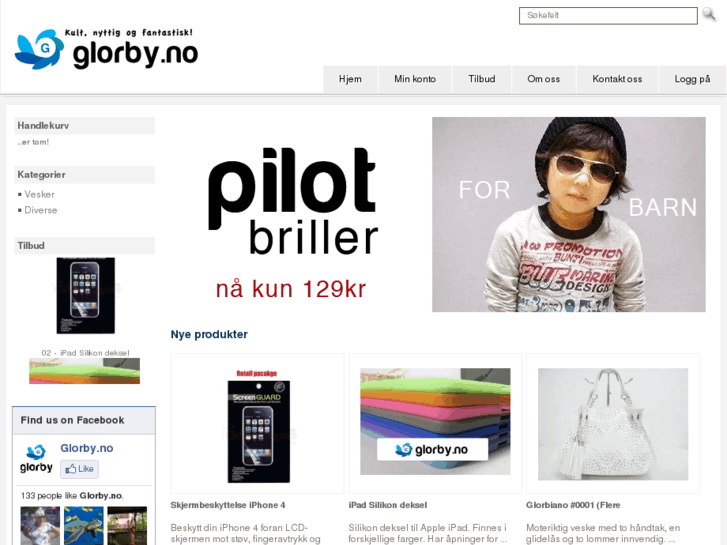
Task: Open Skjermbeskyttelse iPhone 4 product title
Action: pyautogui.click(x=228, y=505)
